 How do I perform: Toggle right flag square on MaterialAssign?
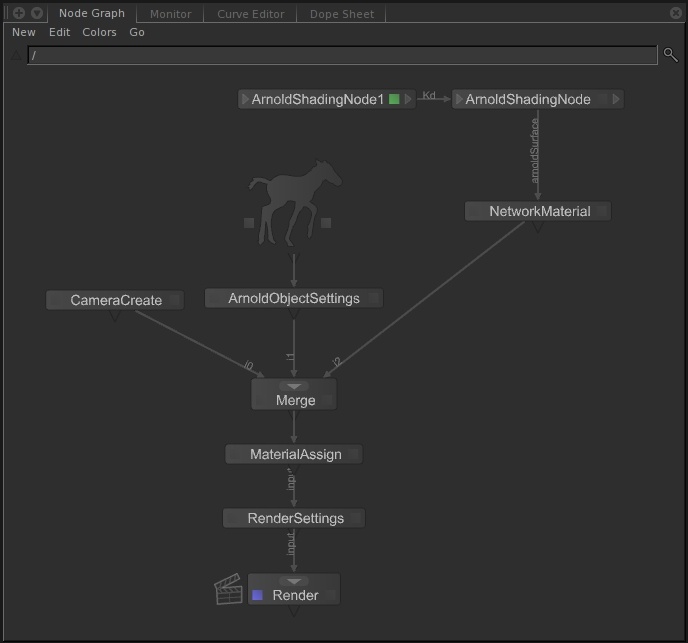(x=353, y=454)
